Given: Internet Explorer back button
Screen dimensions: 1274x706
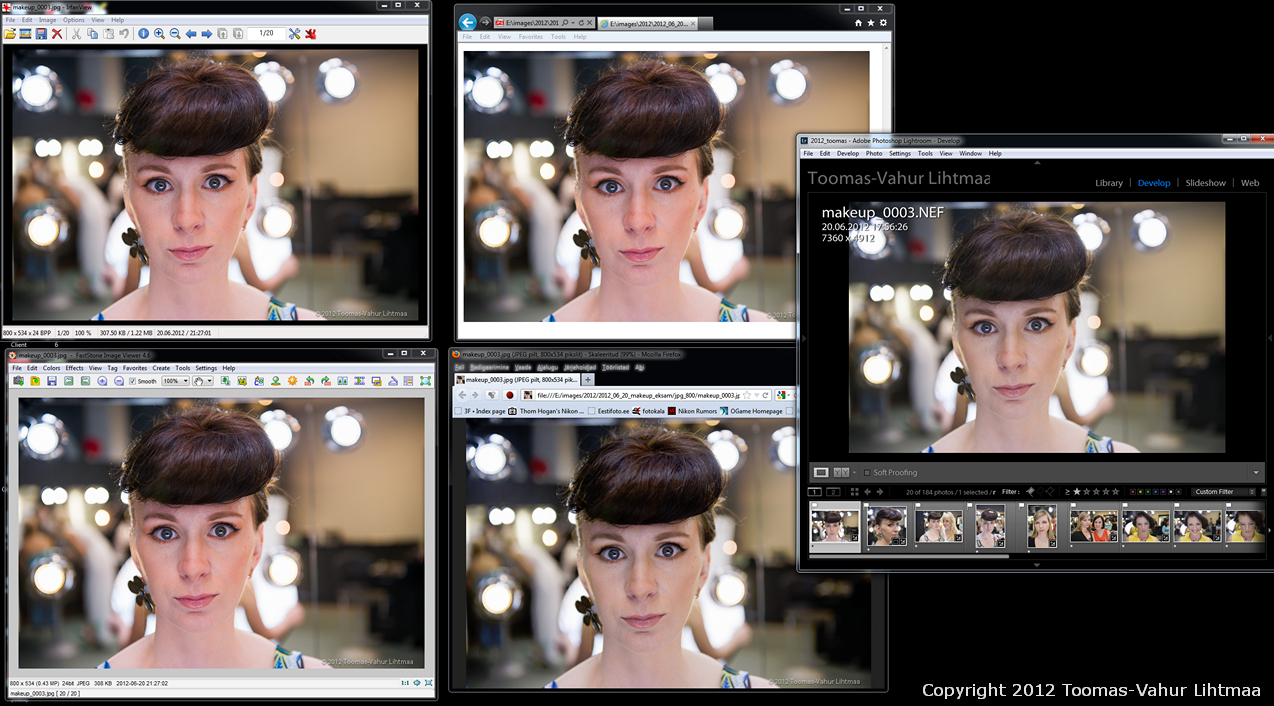Looking at the screenshot, I should pos(467,21).
